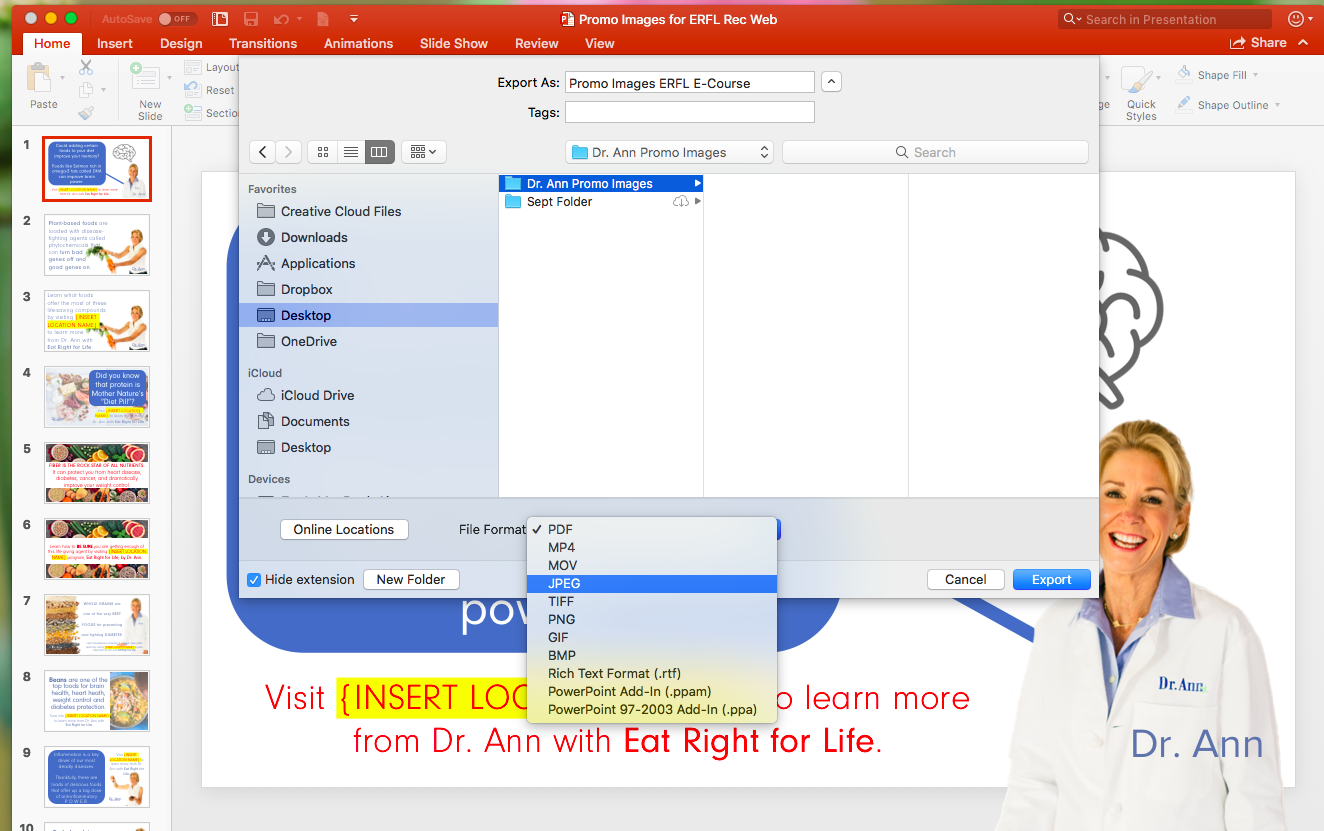Select JPEG in the file format list
Screen dimensions: 1324x831
[x=652, y=583]
